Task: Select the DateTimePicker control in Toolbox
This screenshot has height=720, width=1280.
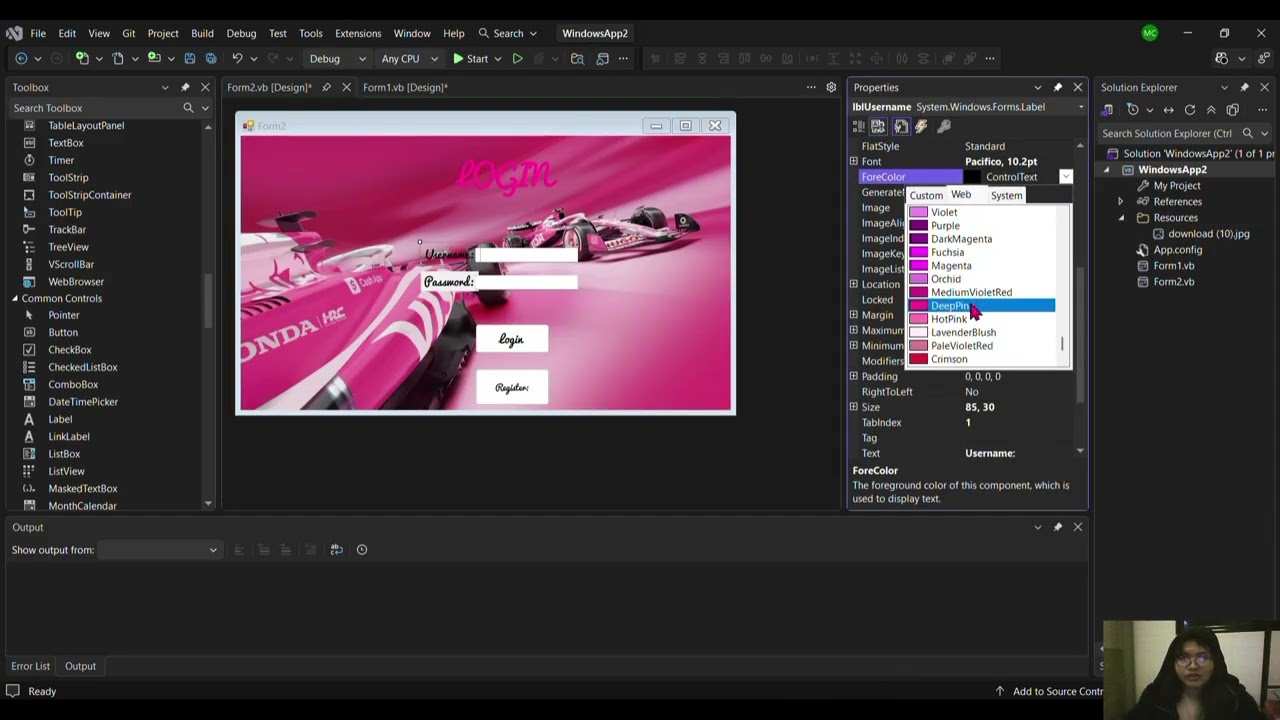Action: pos(83,402)
